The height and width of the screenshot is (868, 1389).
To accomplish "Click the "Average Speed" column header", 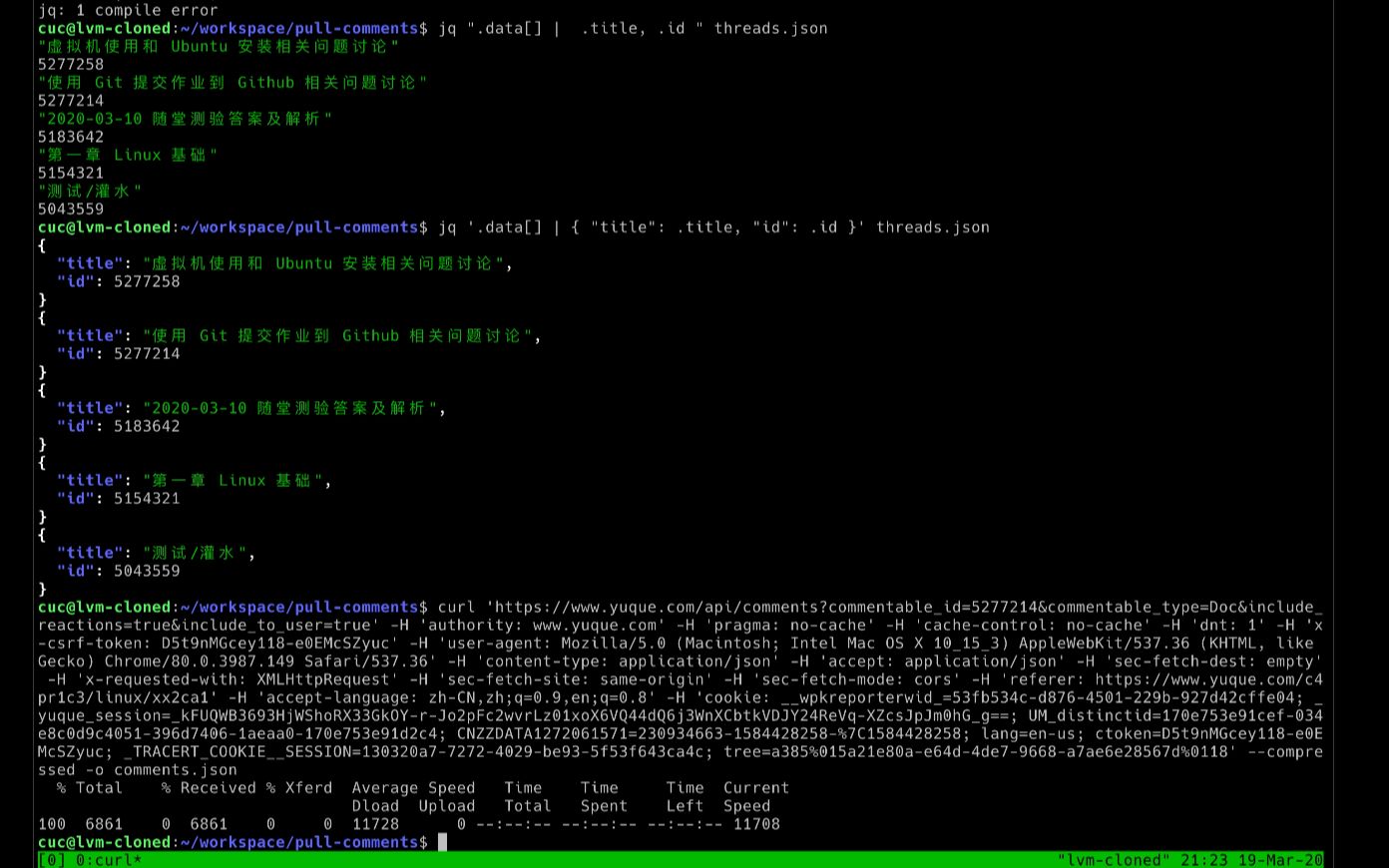I will point(413,787).
